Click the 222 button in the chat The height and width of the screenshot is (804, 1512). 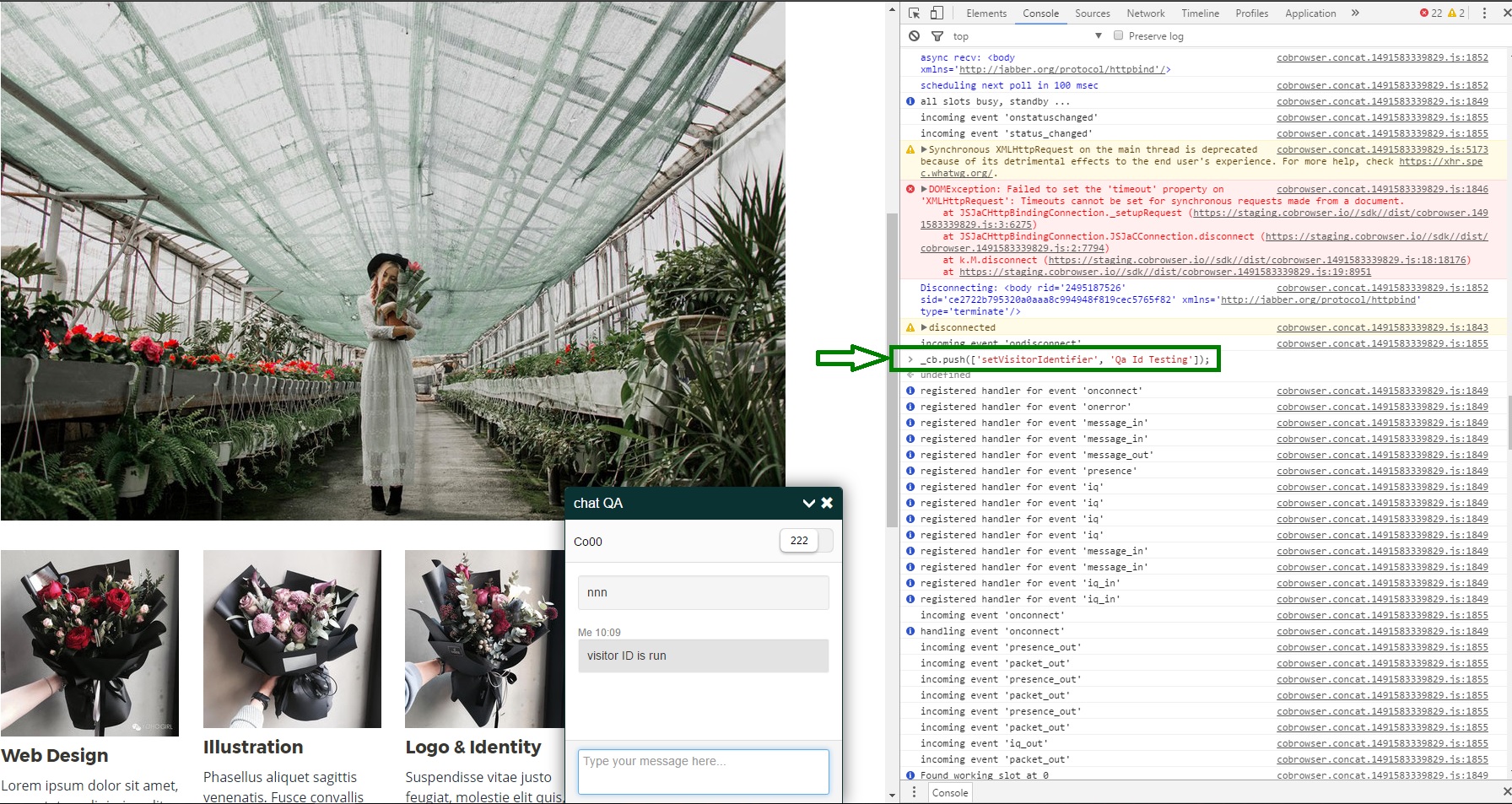pyautogui.click(x=799, y=541)
